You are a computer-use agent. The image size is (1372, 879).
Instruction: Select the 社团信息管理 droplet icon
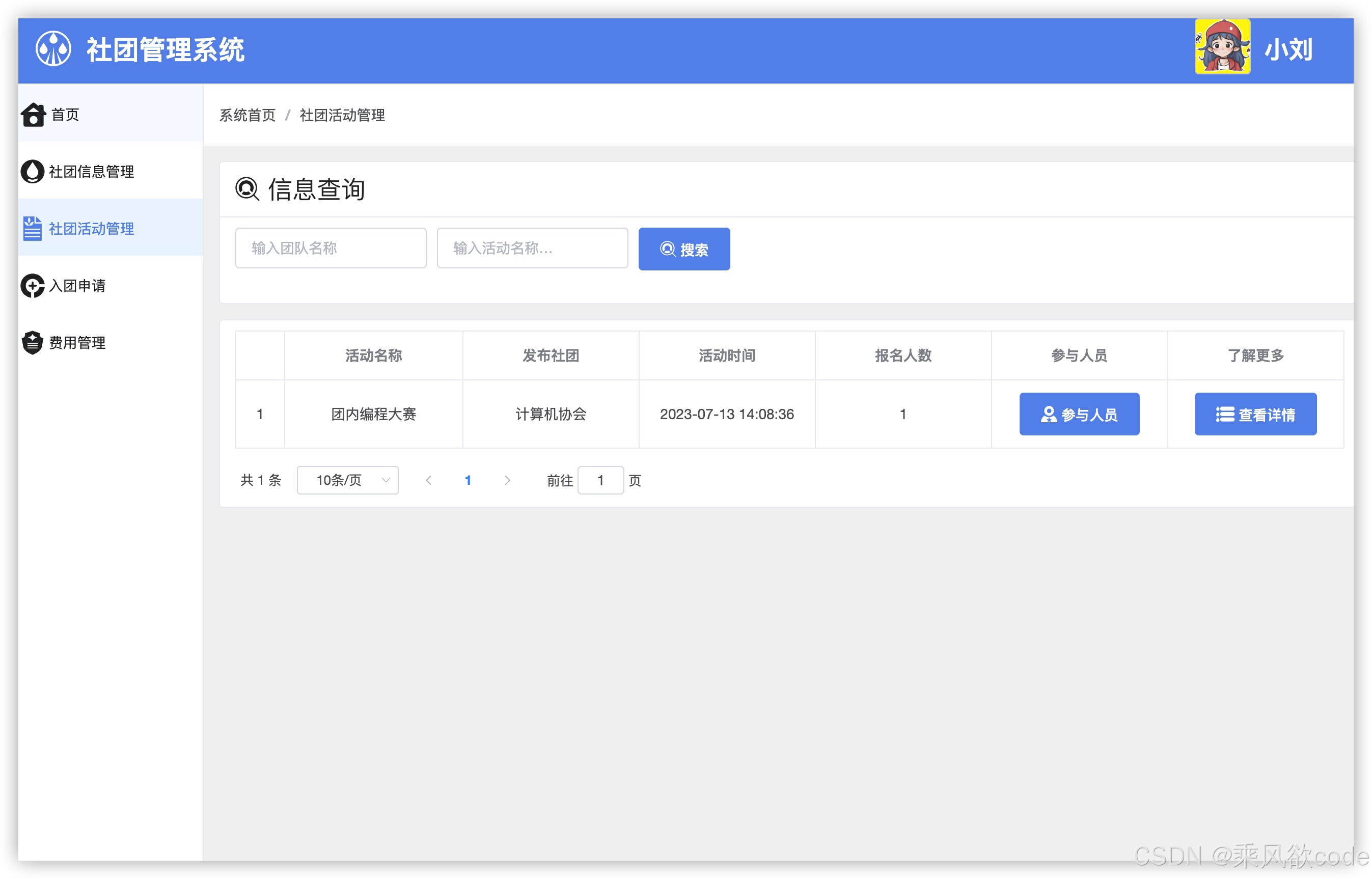pyautogui.click(x=33, y=172)
